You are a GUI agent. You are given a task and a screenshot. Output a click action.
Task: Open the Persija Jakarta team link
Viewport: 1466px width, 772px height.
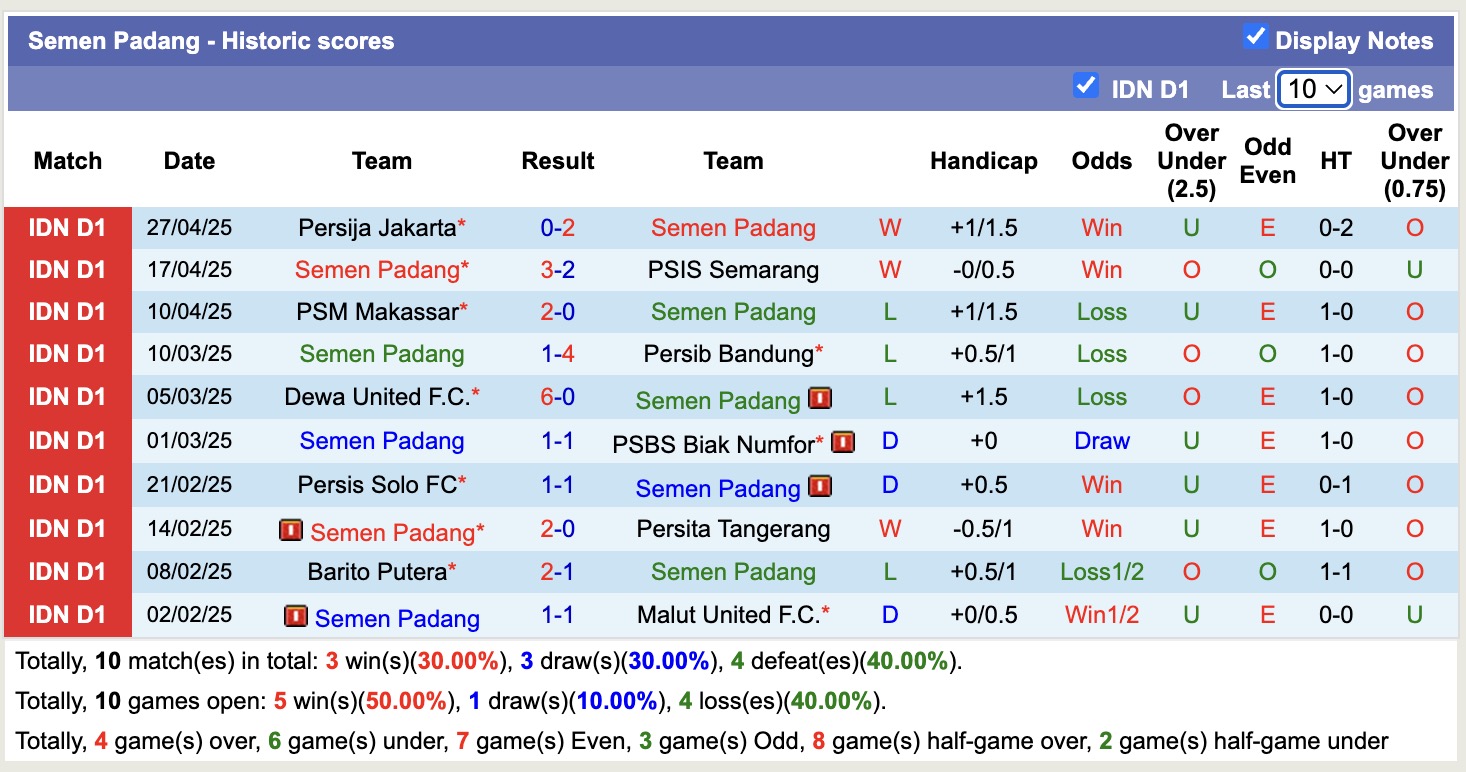click(380, 227)
